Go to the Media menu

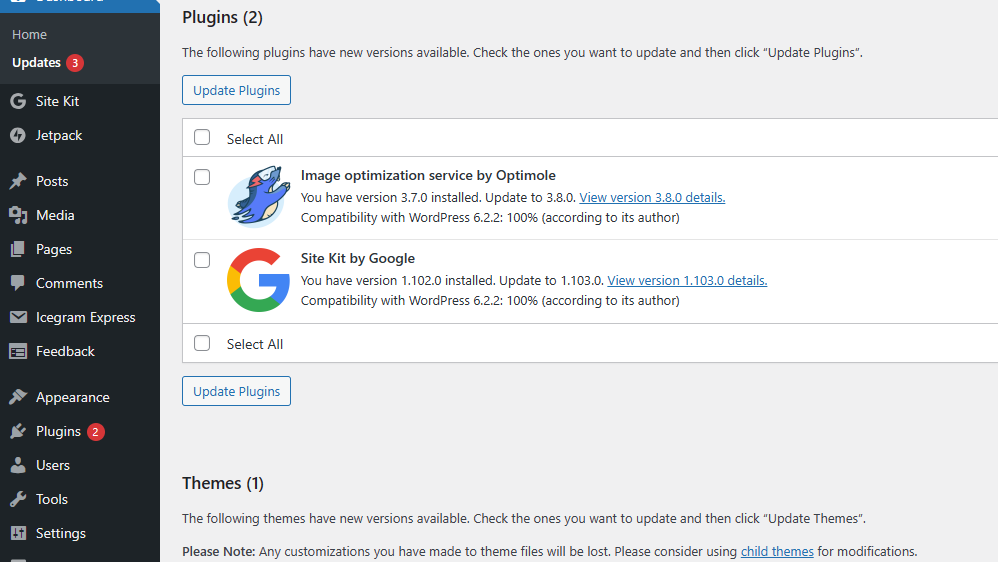click(55, 215)
